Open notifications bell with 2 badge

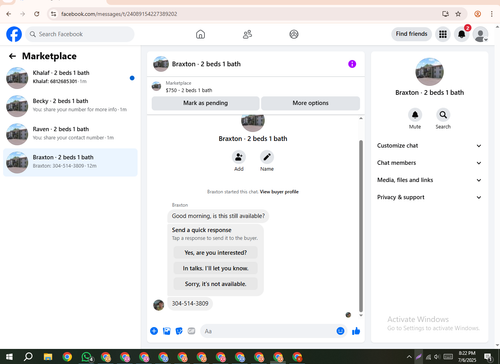pyautogui.click(x=462, y=34)
